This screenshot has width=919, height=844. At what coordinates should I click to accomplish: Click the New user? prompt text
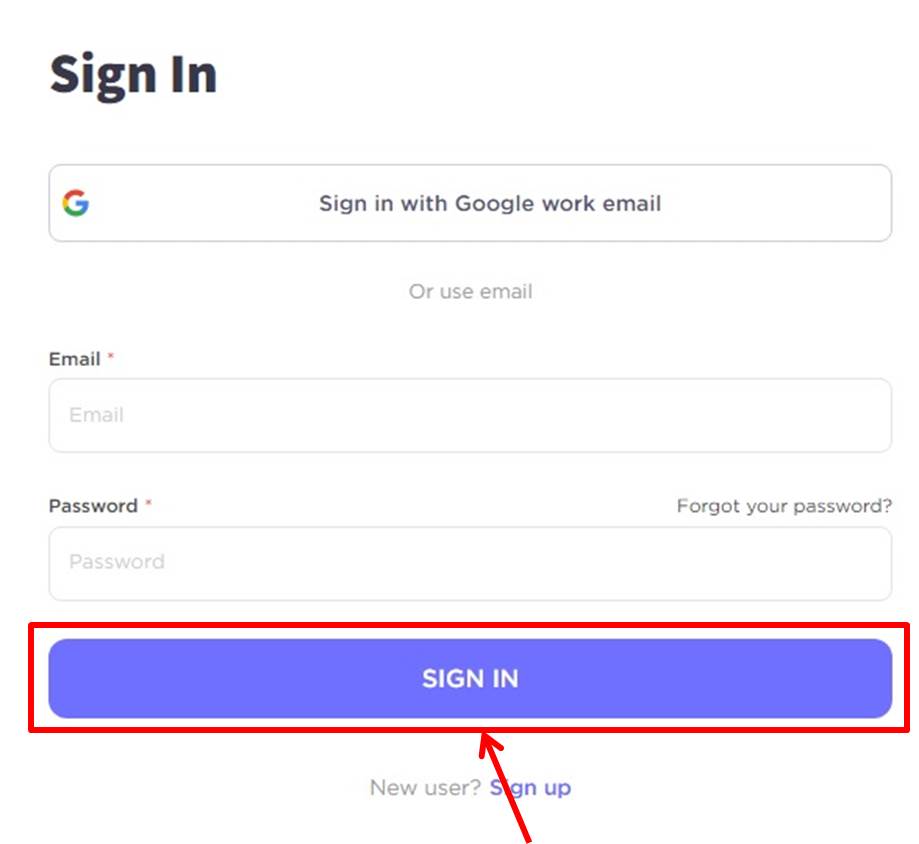click(x=425, y=788)
